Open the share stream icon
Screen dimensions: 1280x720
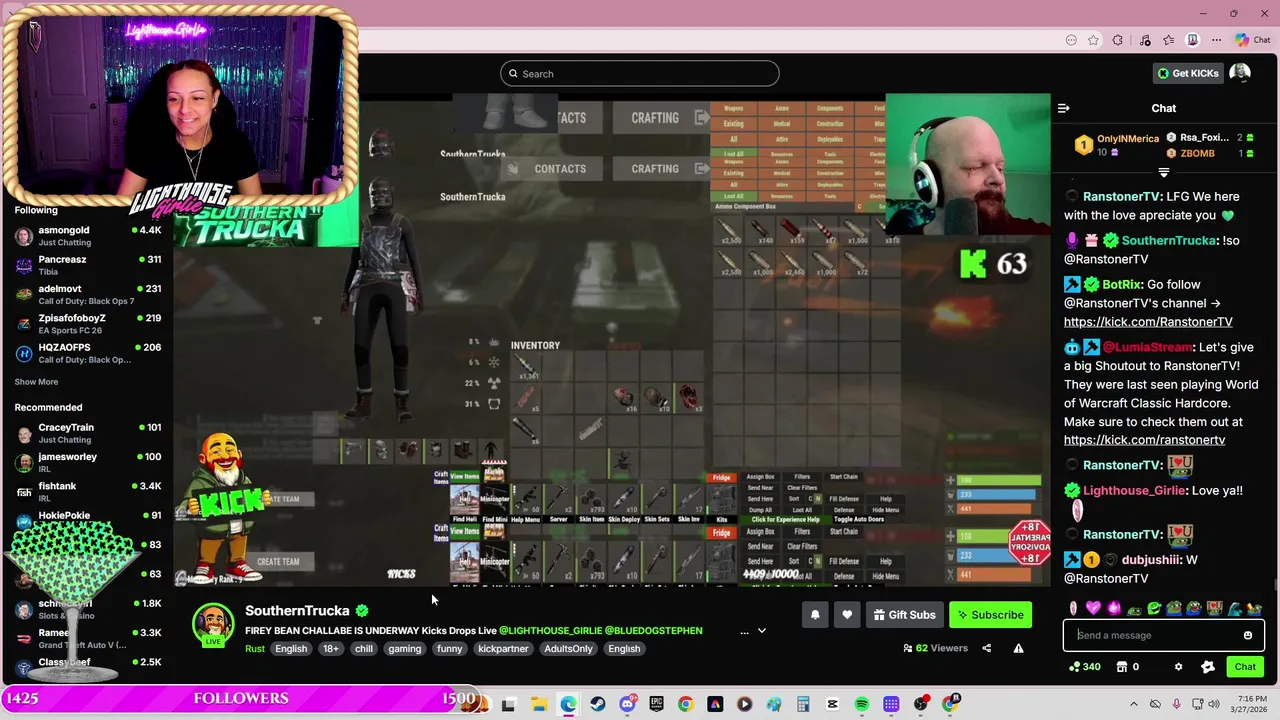tap(986, 648)
